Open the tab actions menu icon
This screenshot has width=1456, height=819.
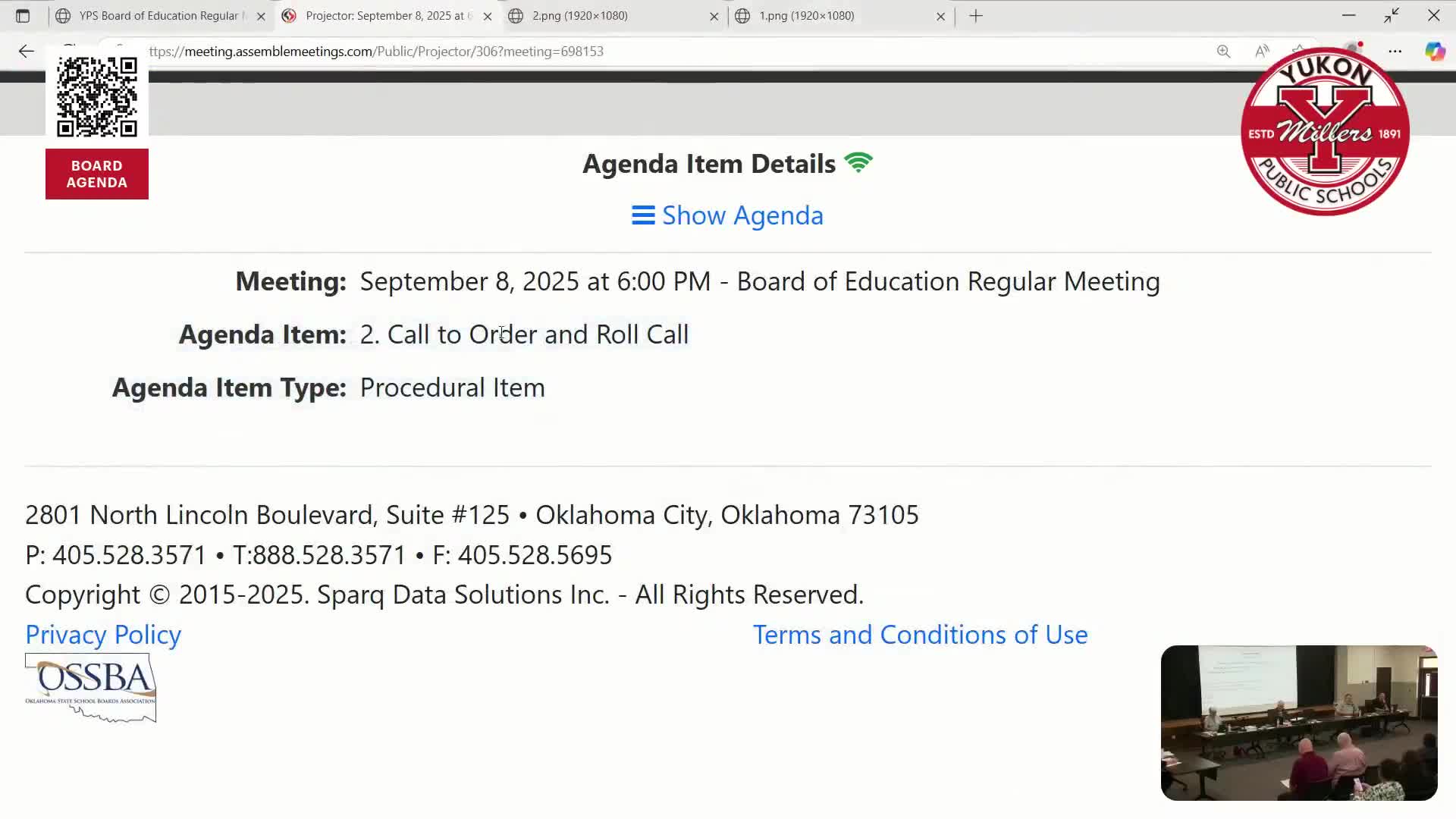[23, 16]
